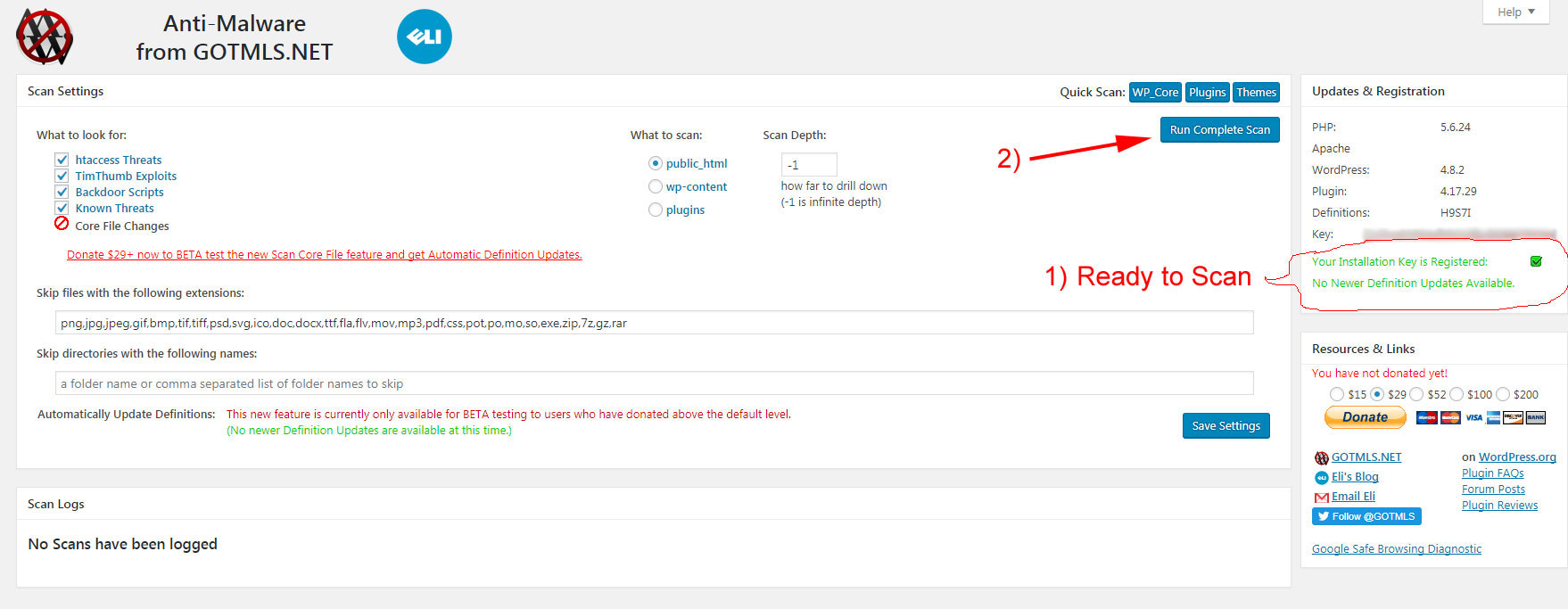The image size is (1568, 609).
Task: Click the Scan Depth input field
Action: click(x=809, y=165)
